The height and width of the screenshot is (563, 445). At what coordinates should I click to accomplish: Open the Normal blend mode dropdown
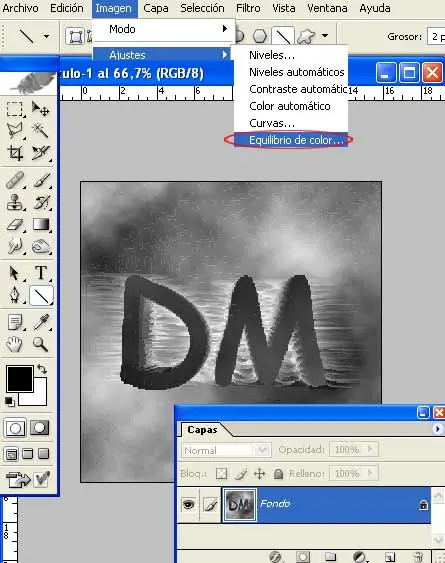227,450
